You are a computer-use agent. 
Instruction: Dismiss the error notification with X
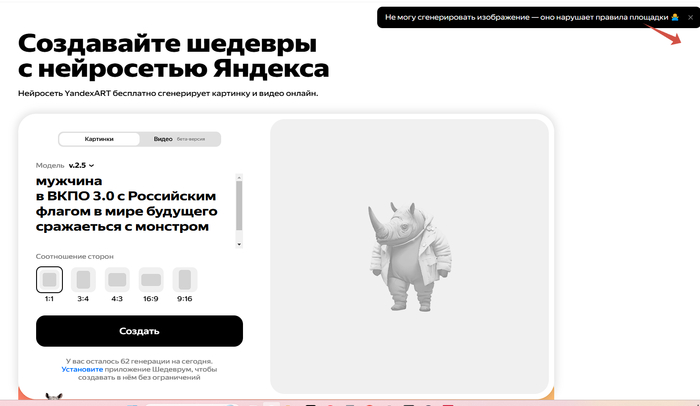[x=689, y=18]
